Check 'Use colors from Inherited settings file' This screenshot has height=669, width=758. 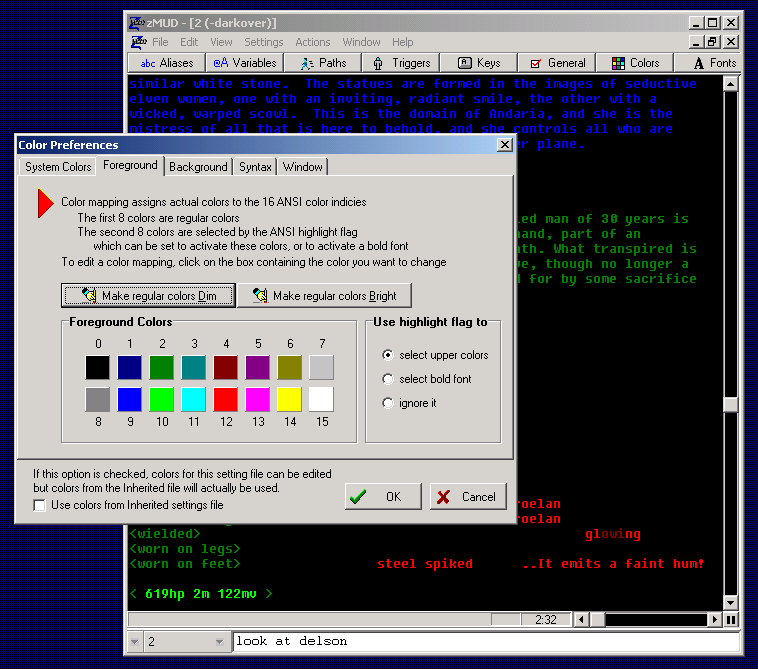[128, 505]
